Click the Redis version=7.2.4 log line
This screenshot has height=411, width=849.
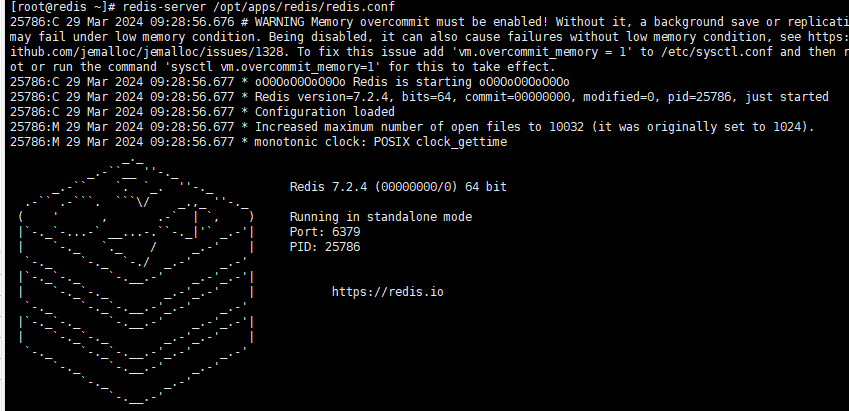(x=419, y=97)
